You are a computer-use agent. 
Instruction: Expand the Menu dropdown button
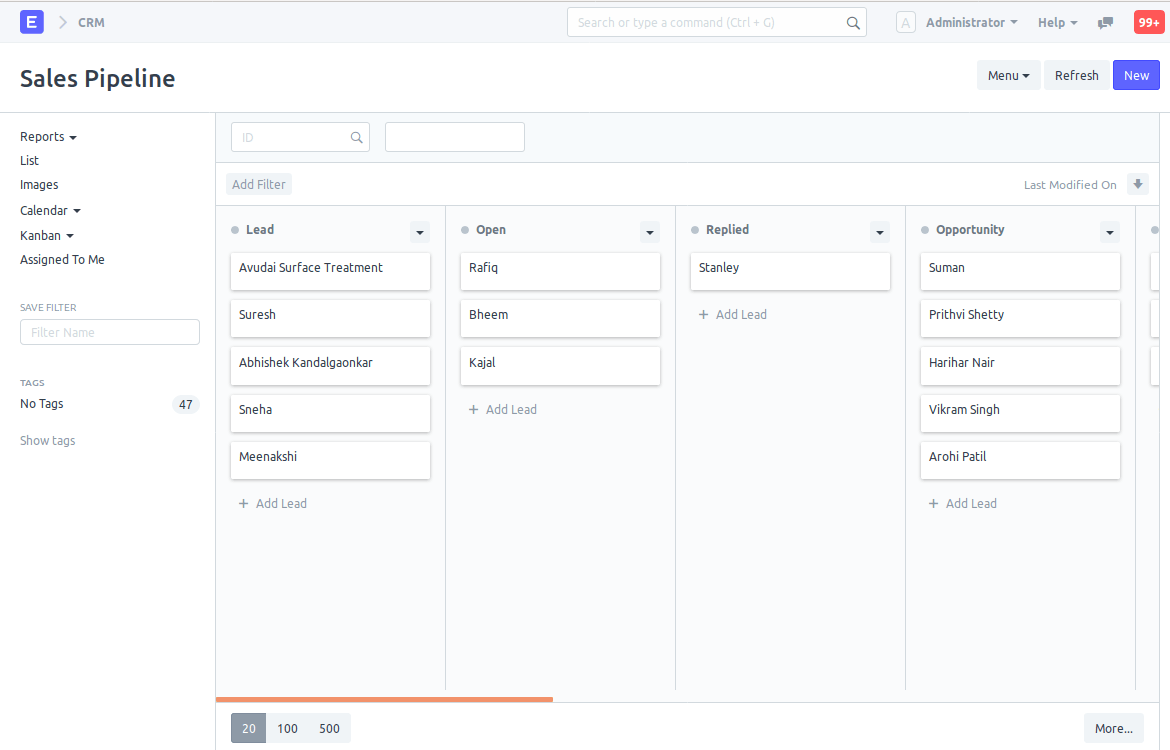[x=1008, y=75]
